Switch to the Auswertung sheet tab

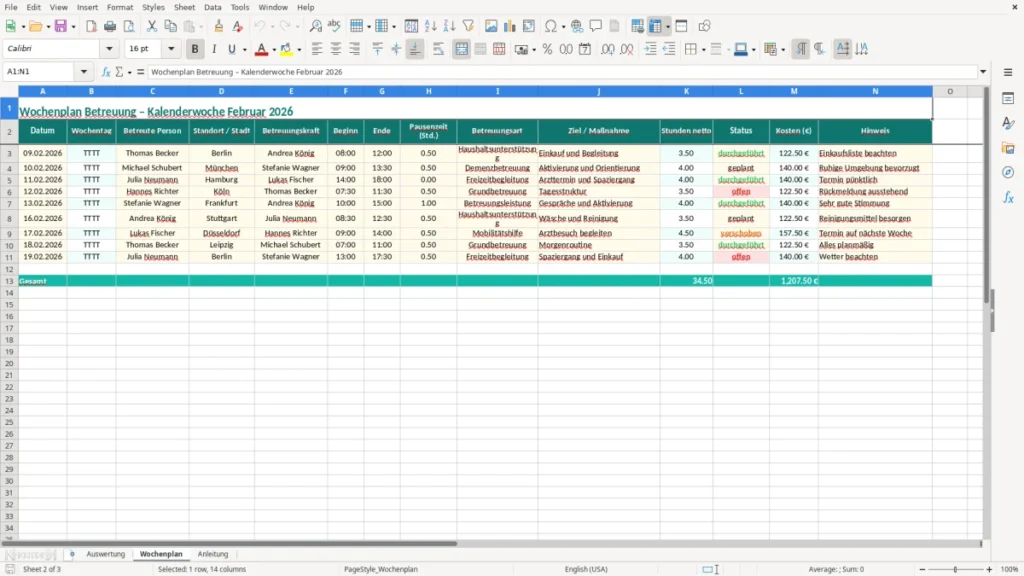[x=105, y=554]
